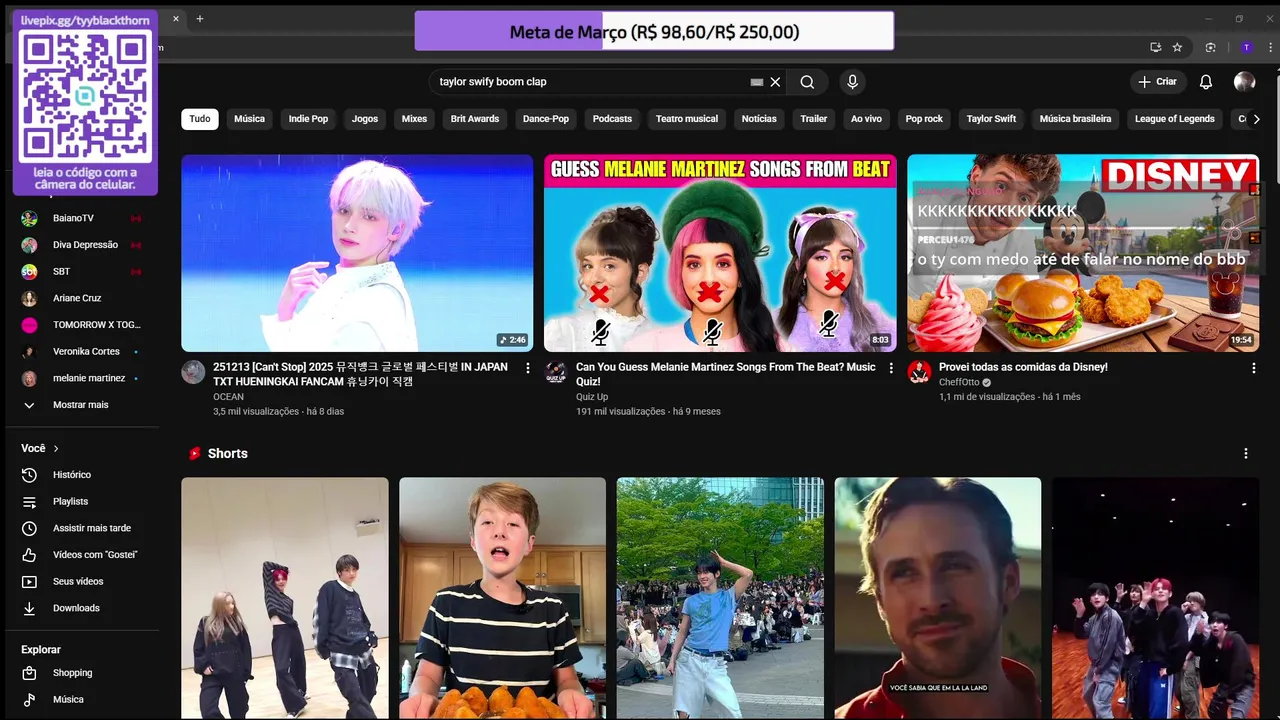Viewport: 1280px width, 720px height.
Task: Open the Shorts section heading
Action: pos(227,454)
